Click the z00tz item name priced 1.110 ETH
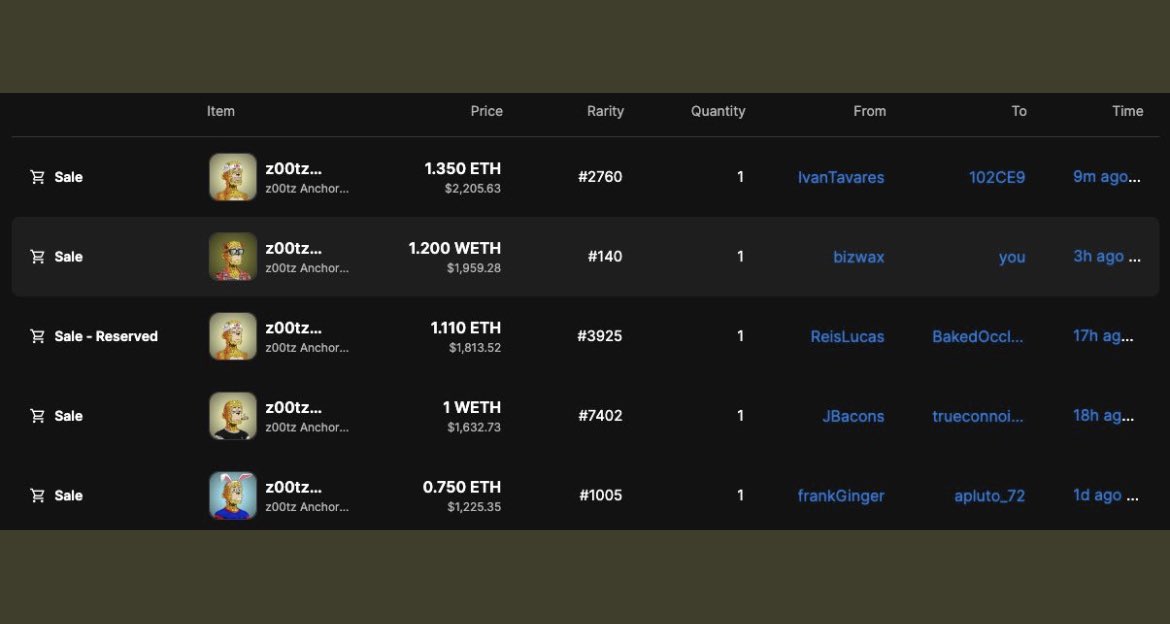Screen dimensions: 1170x624 (294, 328)
